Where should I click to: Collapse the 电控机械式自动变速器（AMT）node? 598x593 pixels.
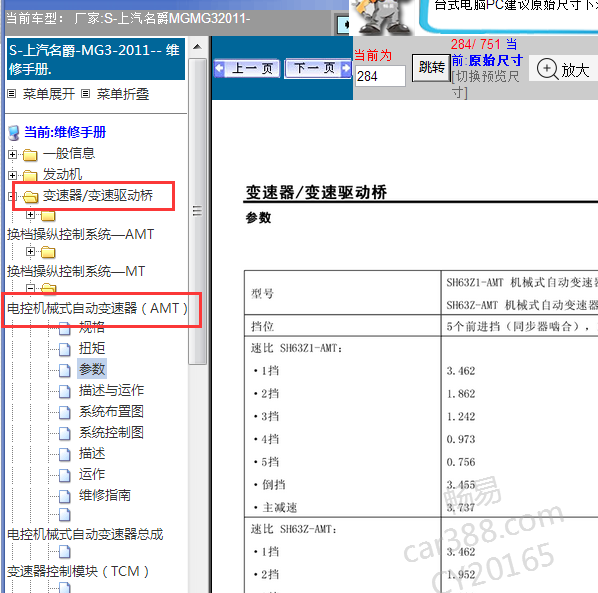31,288
